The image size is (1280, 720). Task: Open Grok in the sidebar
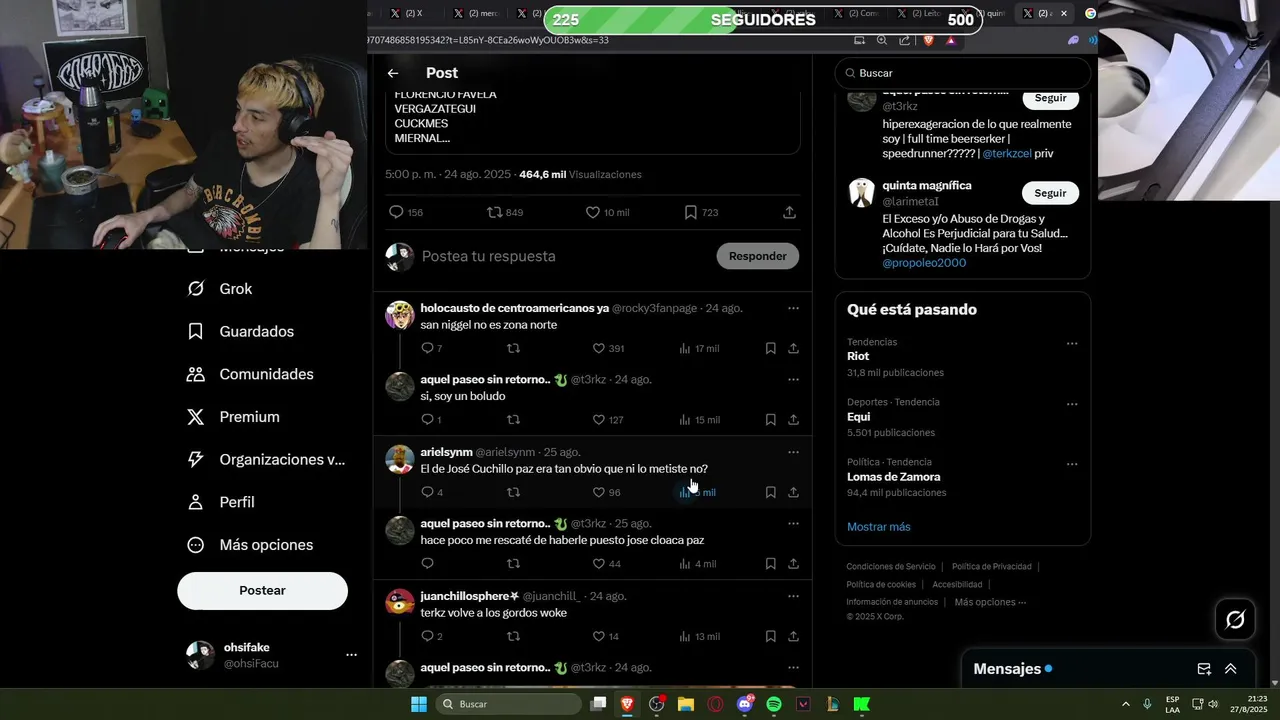click(220, 289)
